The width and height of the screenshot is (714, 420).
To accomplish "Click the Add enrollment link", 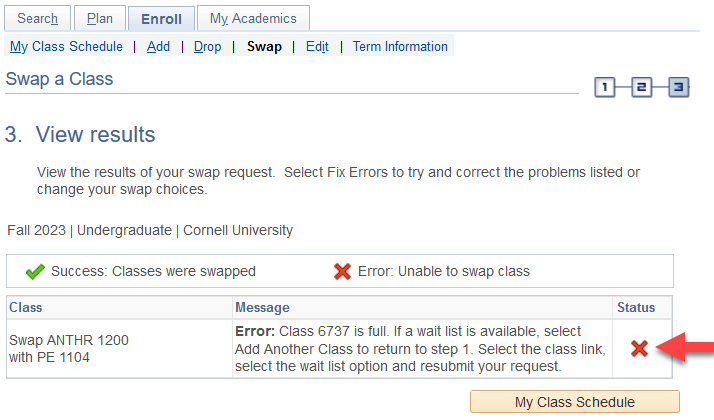I will click(158, 46).
